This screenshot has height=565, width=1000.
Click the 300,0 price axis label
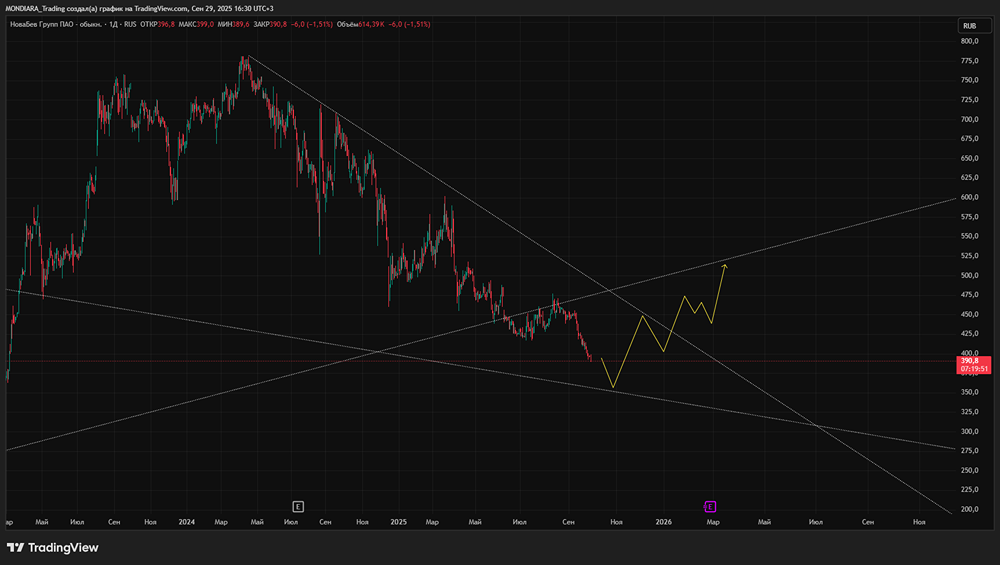(x=969, y=432)
